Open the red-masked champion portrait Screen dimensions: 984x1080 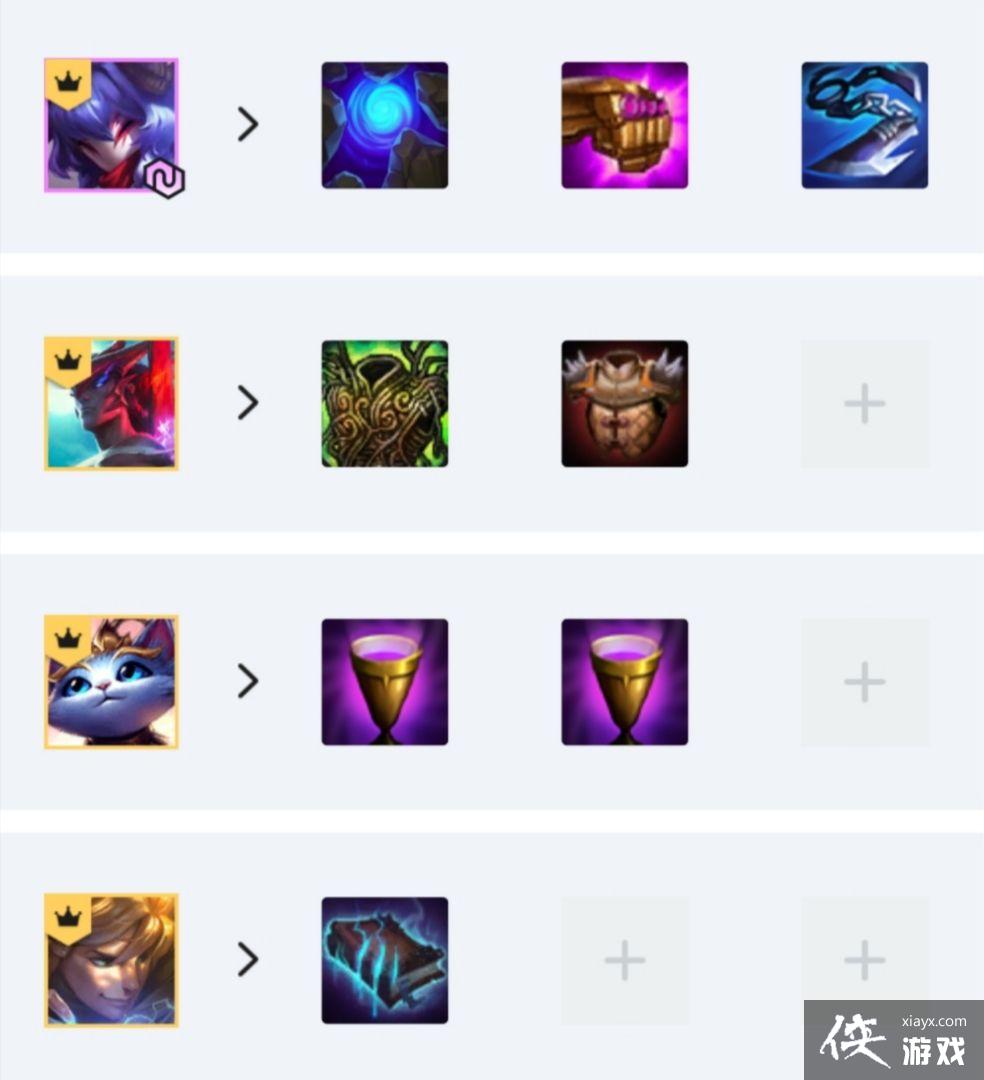[112, 404]
